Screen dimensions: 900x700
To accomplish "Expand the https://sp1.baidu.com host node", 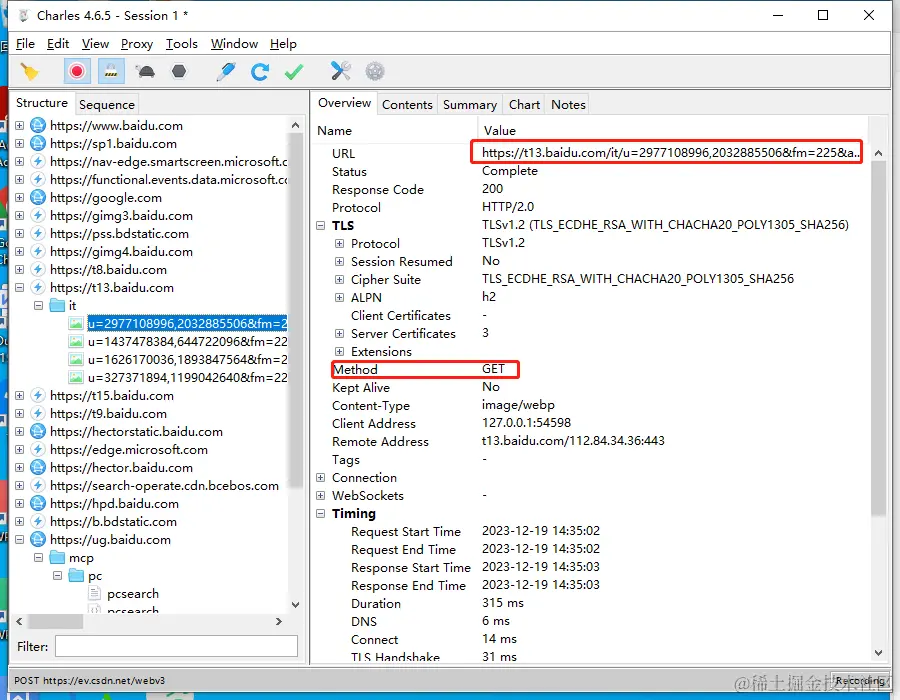I will 20,143.
